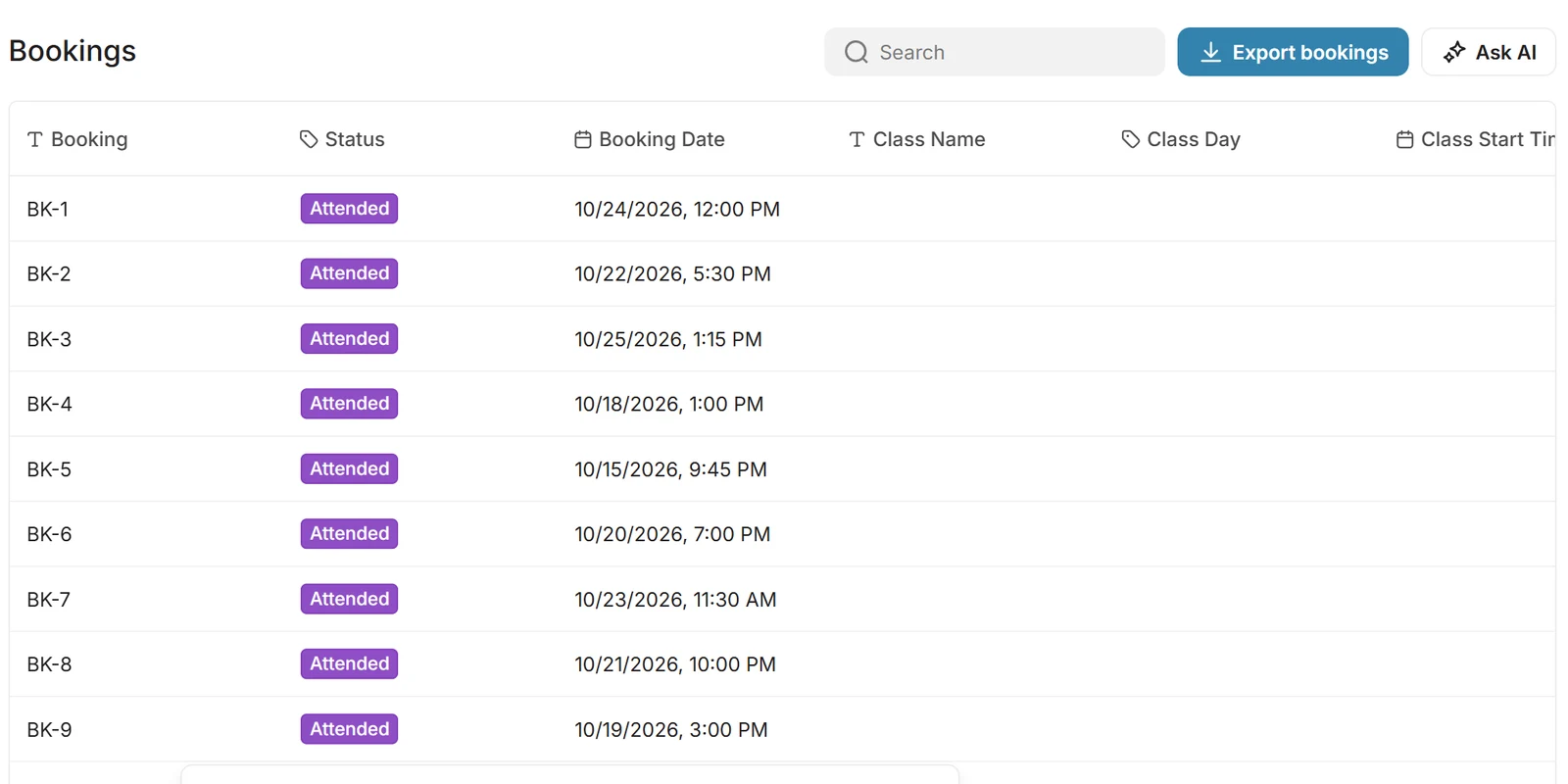The image size is (1568, 784).
Task: Sort by the Class Start Time header
Action: (1488, 139)
